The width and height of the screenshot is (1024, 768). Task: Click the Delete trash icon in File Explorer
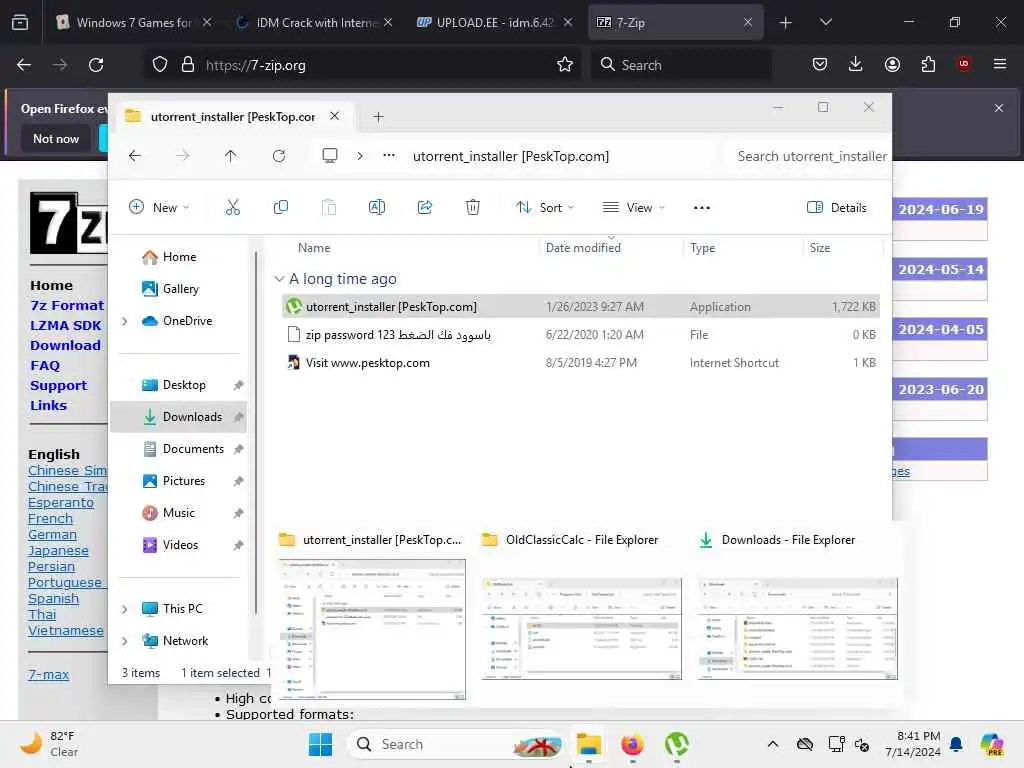point(473,208)
